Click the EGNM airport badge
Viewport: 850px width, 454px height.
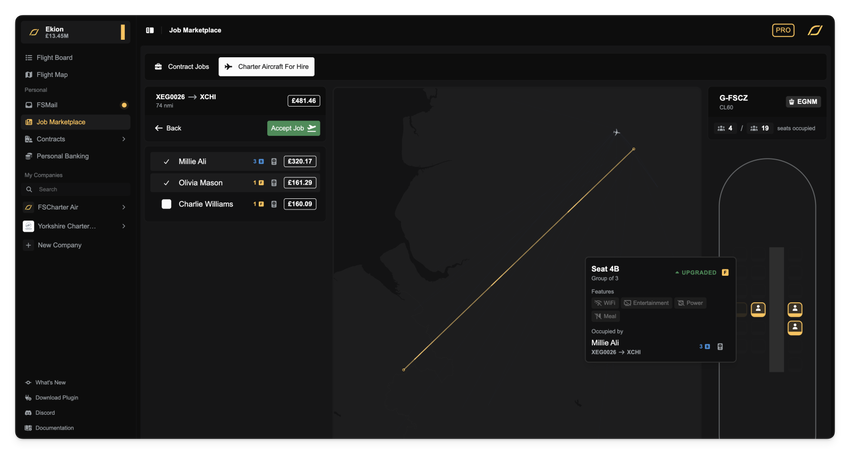click(x=803, y=102)
